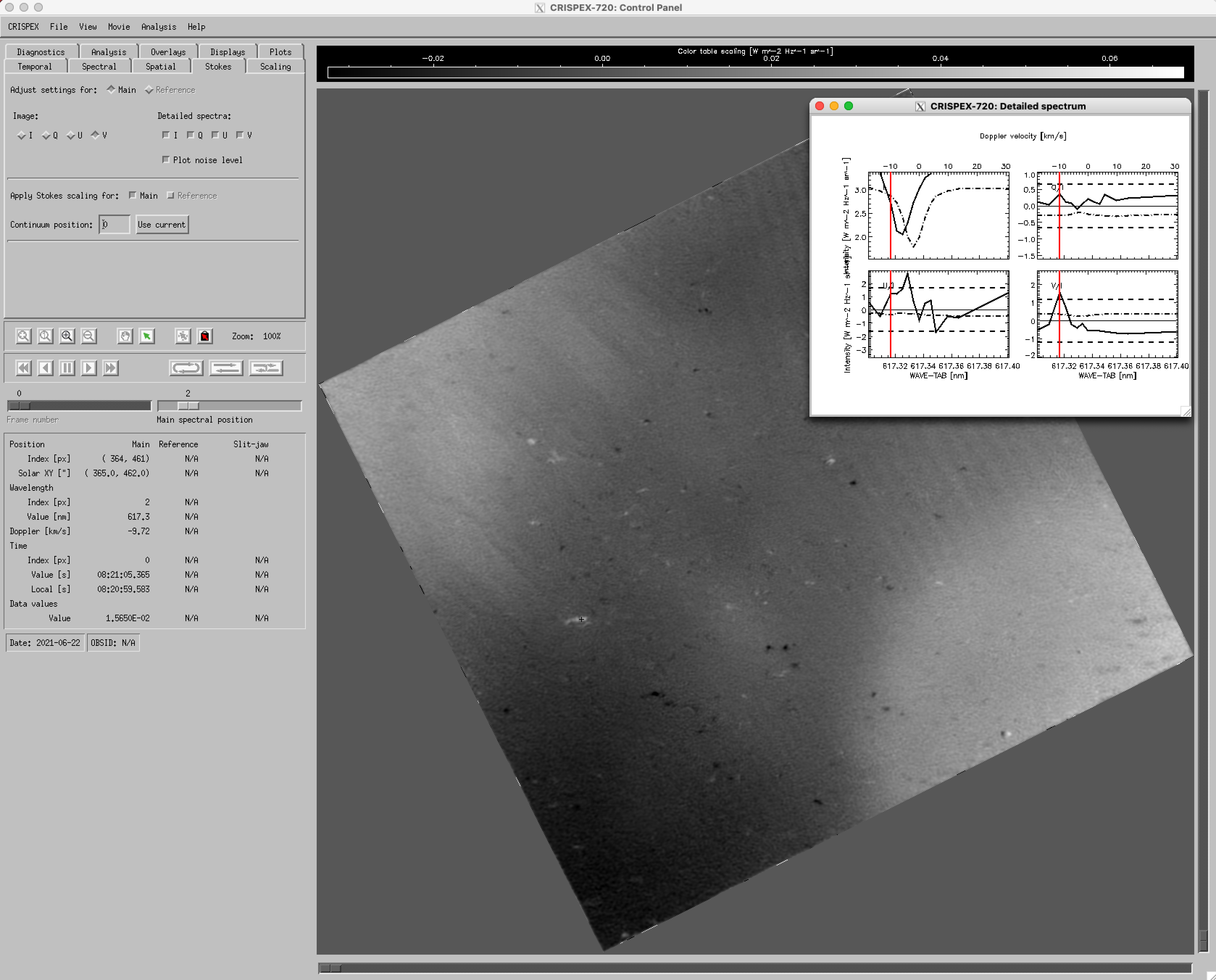The height and width of the screenshot is (980, 1216).
Task: Click the zoom out magnifier icon
Action: point(88,336)
